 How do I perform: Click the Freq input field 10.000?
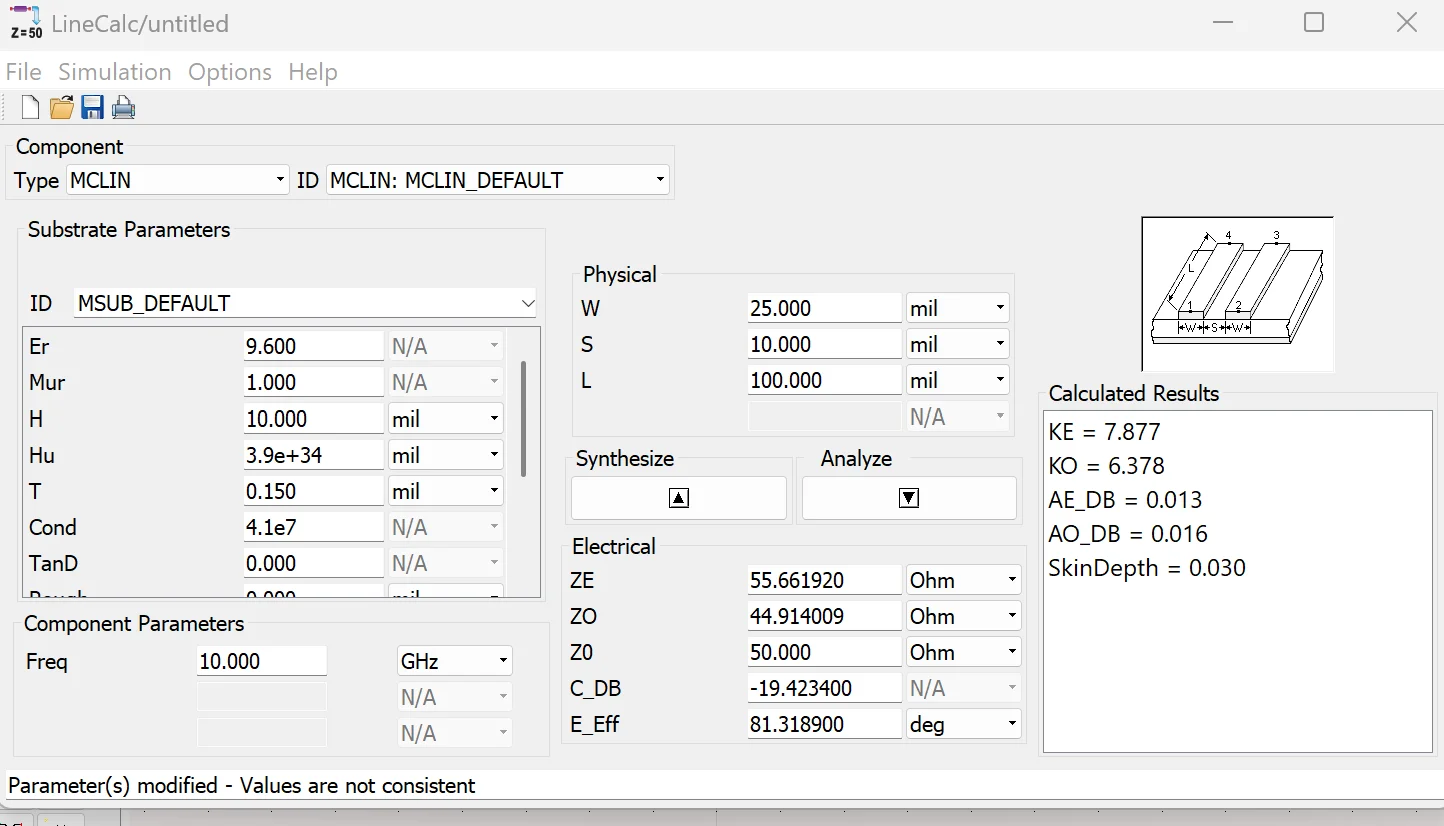point(262,661)
